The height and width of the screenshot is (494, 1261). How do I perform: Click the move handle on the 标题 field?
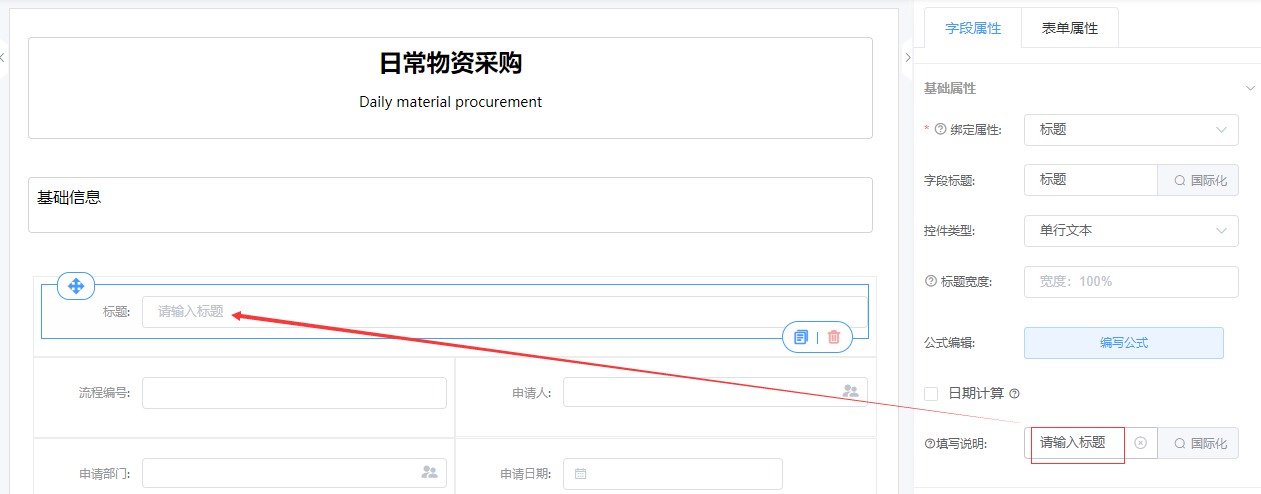pos(75,285)
